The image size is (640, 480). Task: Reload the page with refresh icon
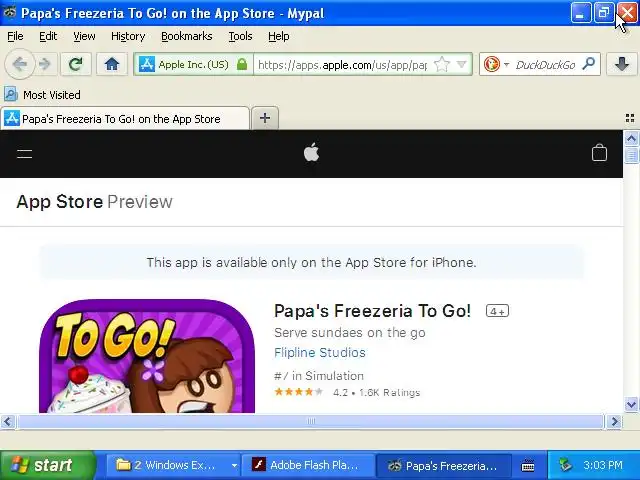click(x=76, y=64)
